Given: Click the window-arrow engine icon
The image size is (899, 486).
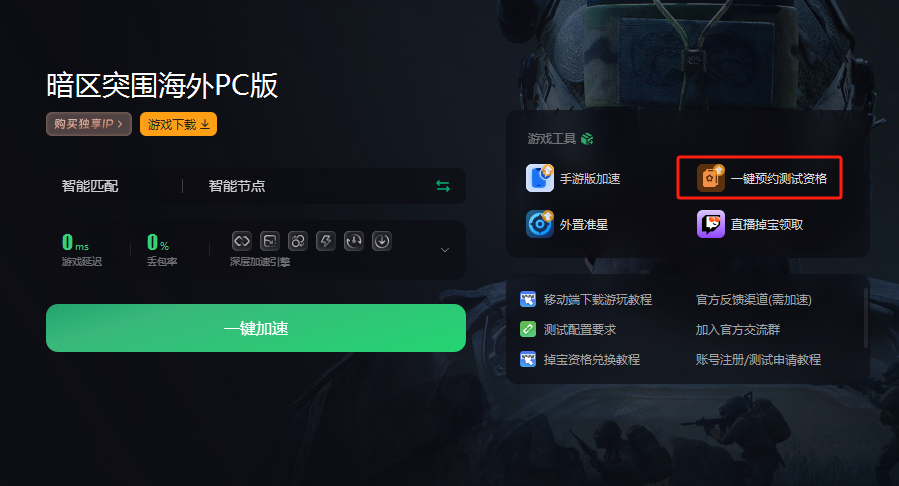Looking at the screenshot, I should click(269, 241).
